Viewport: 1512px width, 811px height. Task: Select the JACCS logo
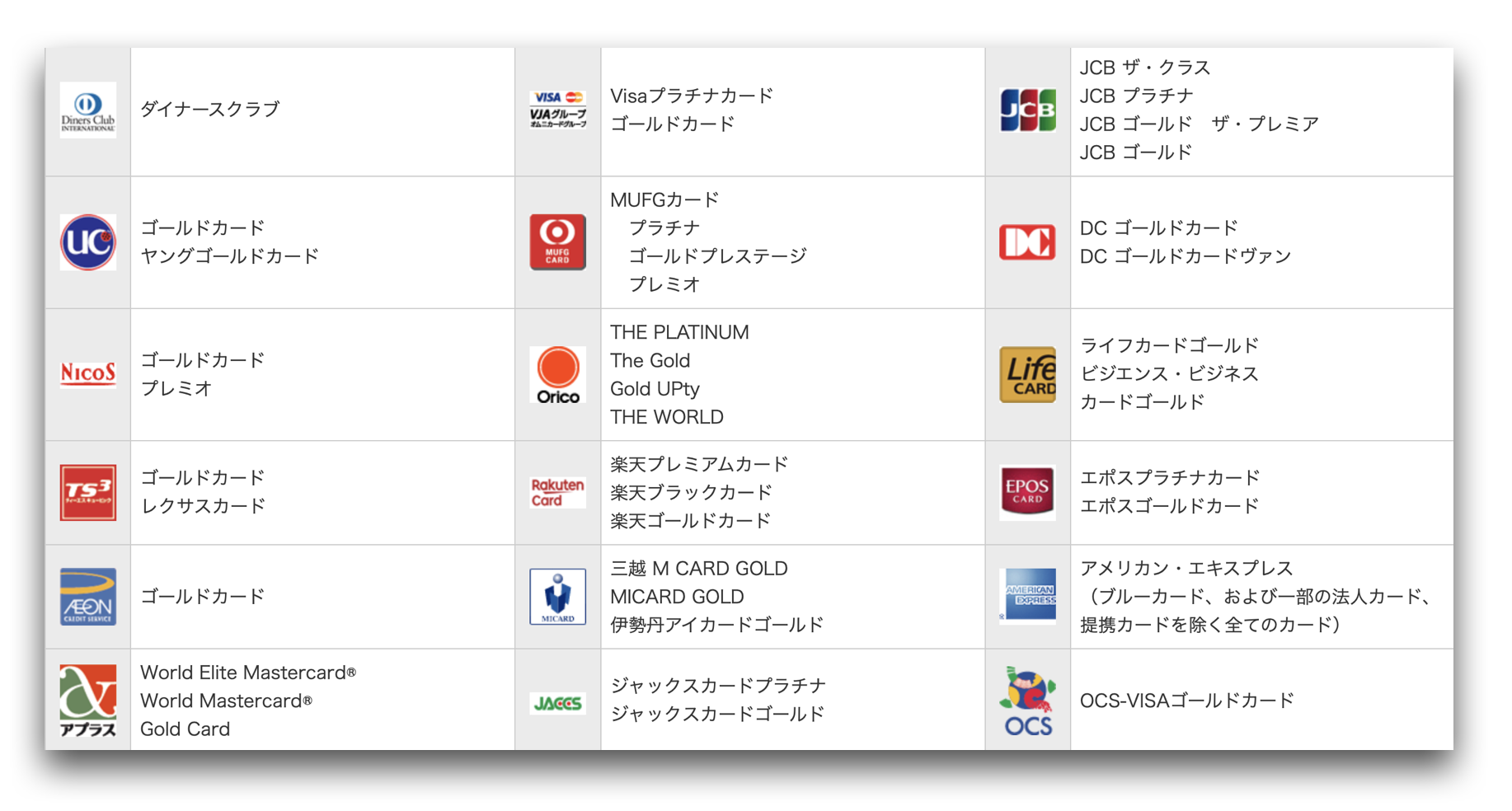(x=558, y=703)
